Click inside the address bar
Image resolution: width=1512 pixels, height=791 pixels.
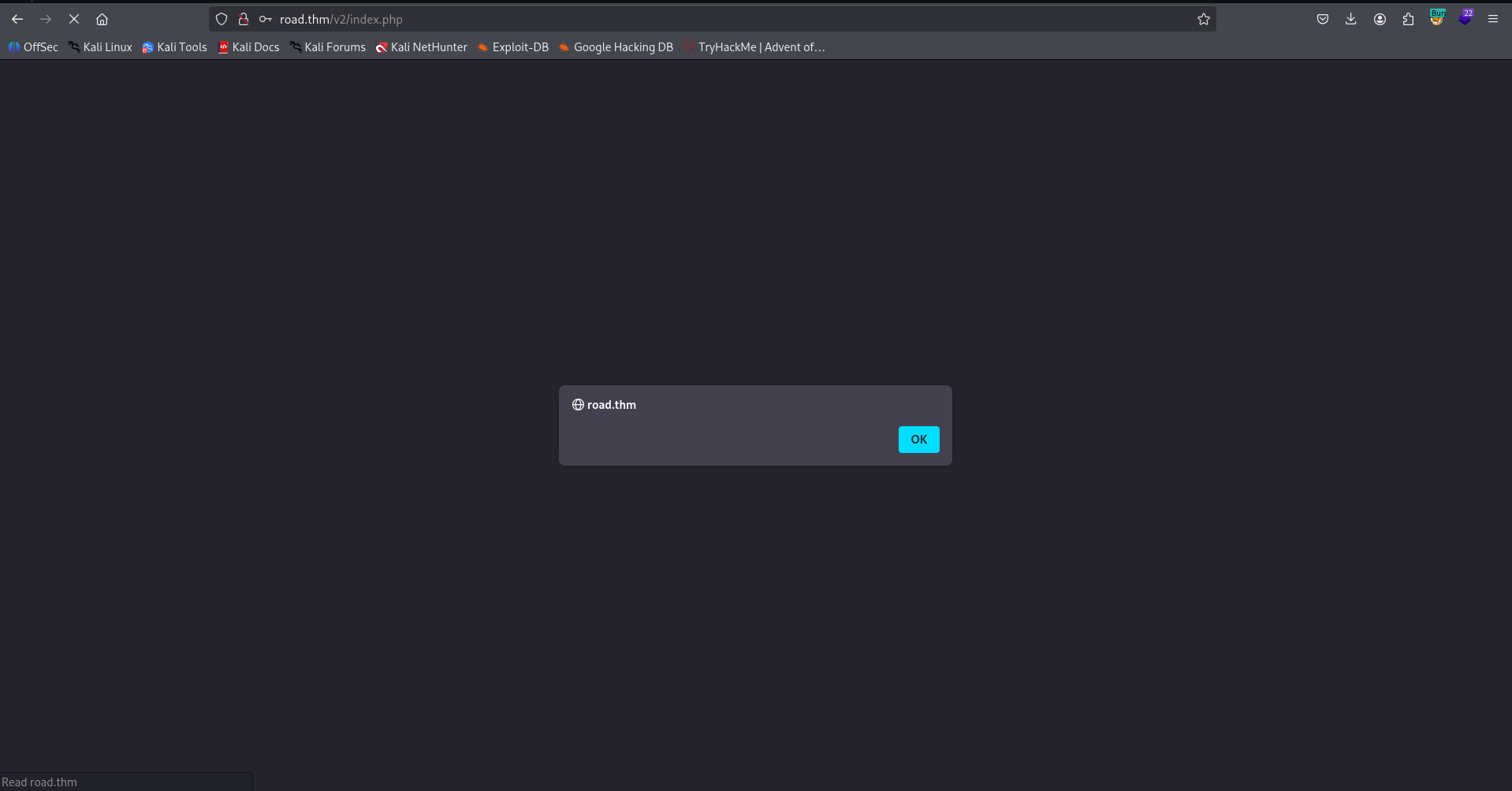pos(552,19)
